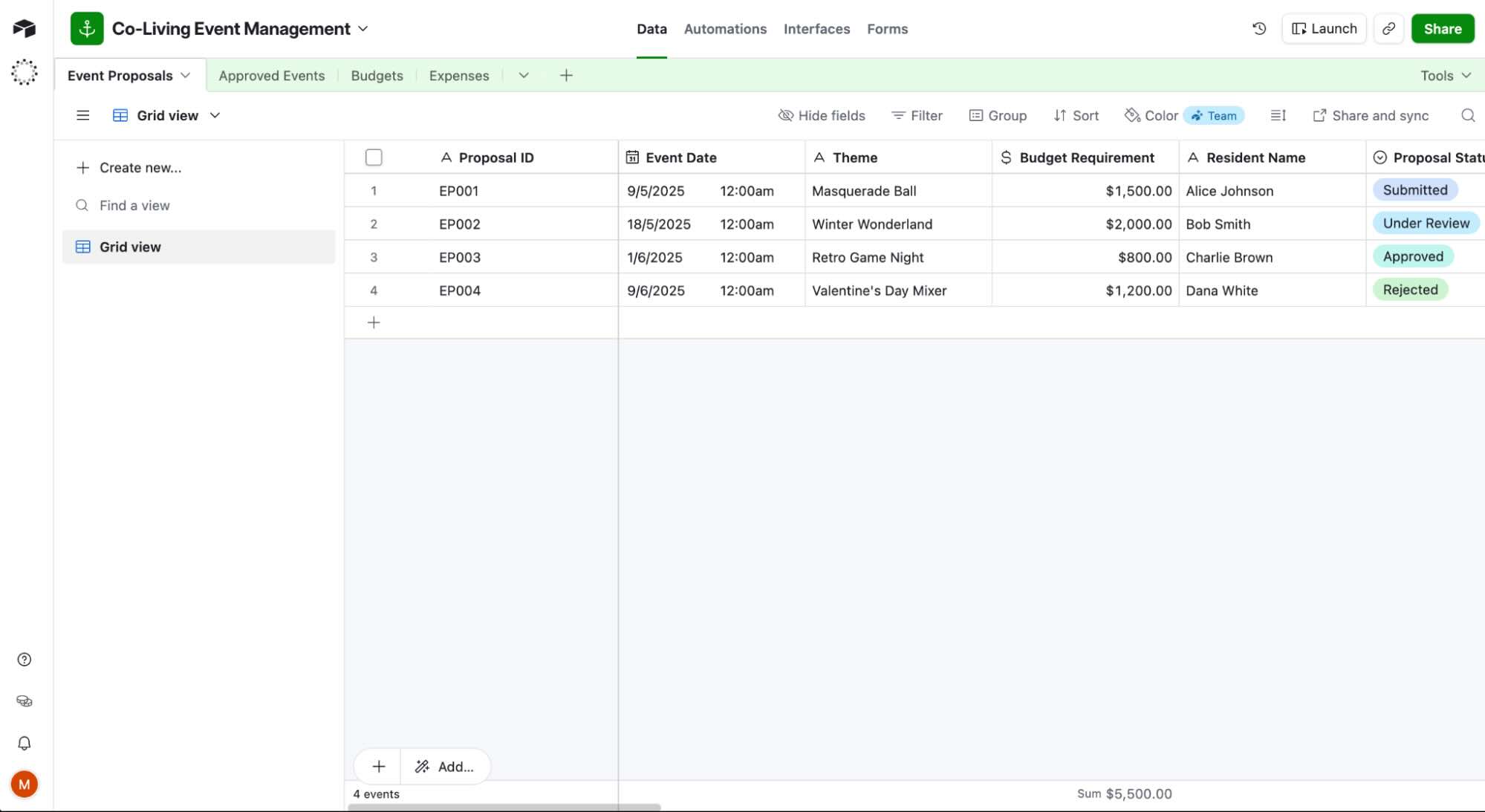This screenshot has height=812, width=1485.
Task: Open the Filter option
Action: 916,115
